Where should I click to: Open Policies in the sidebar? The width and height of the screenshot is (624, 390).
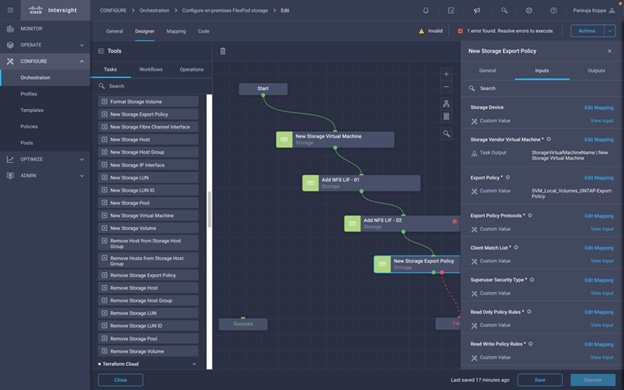tap(29, 127)
